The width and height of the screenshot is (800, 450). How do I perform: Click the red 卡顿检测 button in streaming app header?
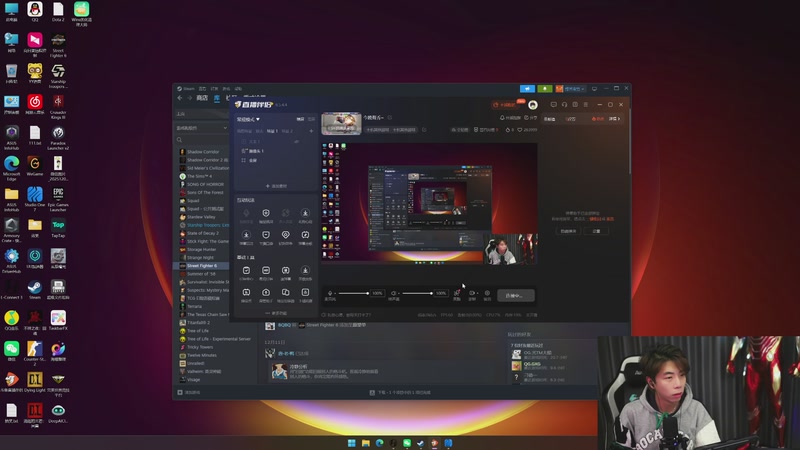[504, 105]
